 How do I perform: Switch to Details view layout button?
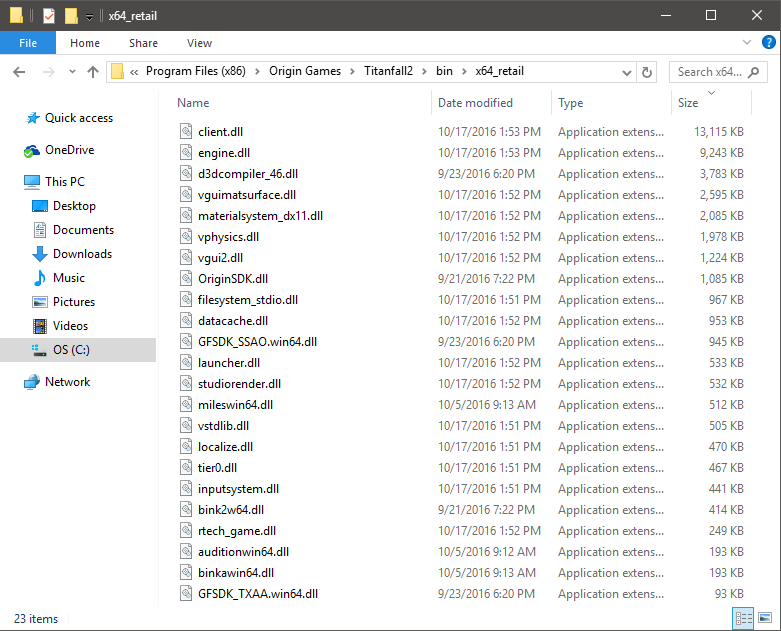[x=743, y=619]
